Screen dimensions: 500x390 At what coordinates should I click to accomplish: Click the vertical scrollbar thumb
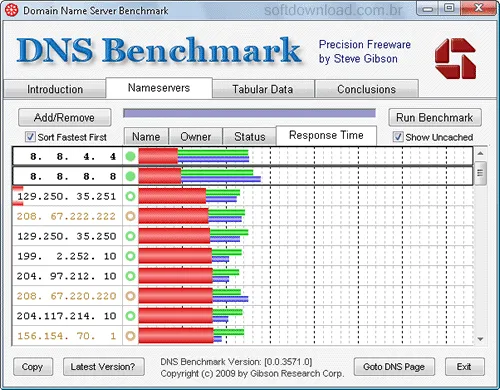pyautogui.click(x=480, y=173)
